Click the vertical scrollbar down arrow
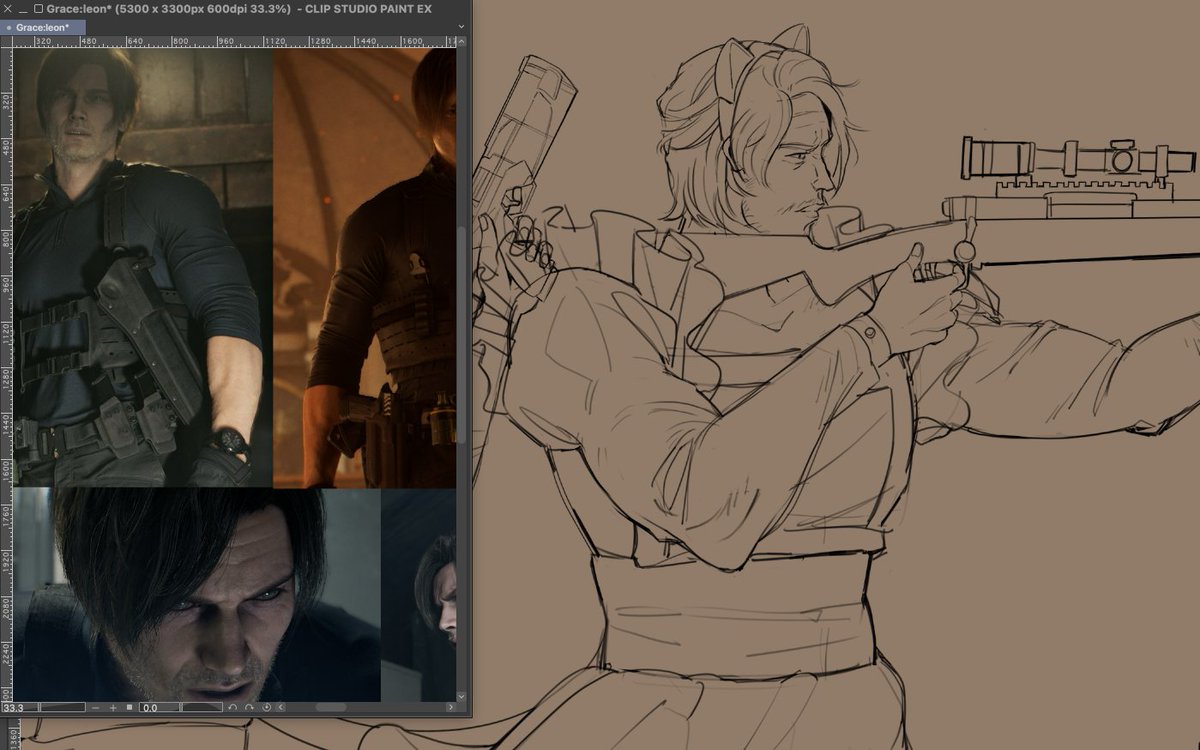 coord(461,697)
